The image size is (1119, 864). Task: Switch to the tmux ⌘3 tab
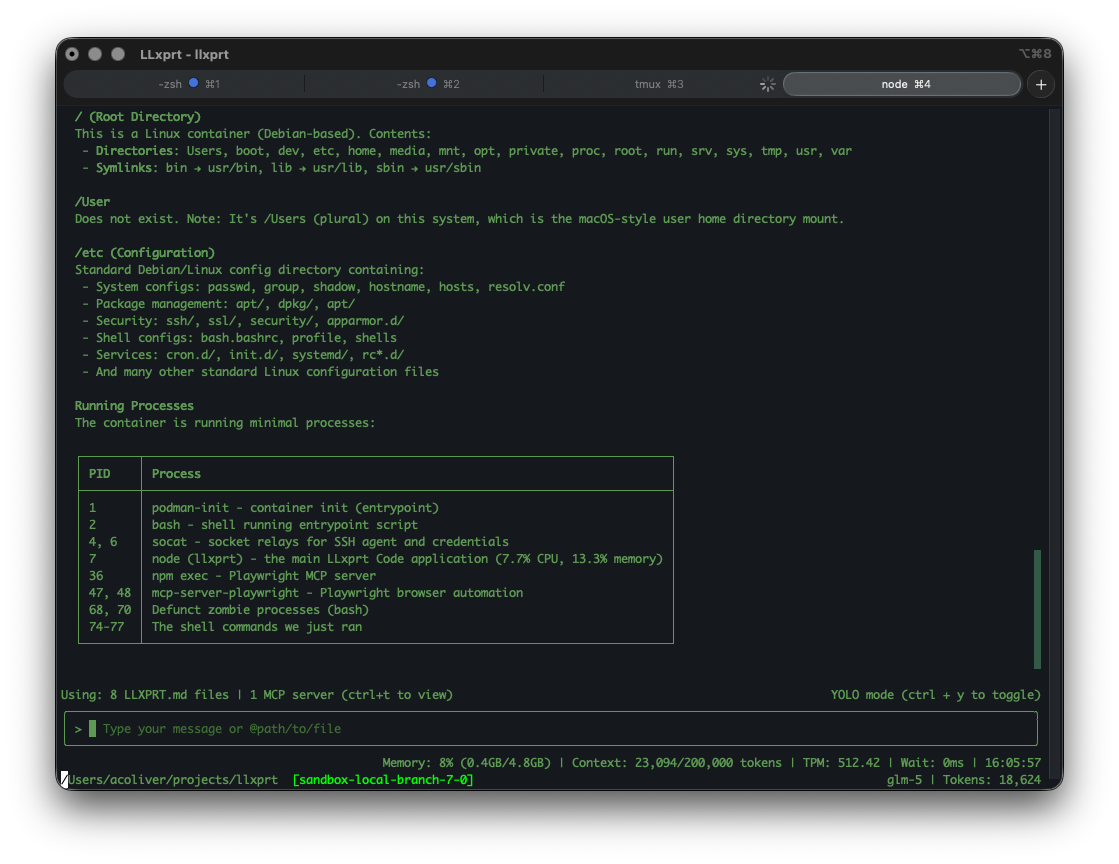[658, 84]
